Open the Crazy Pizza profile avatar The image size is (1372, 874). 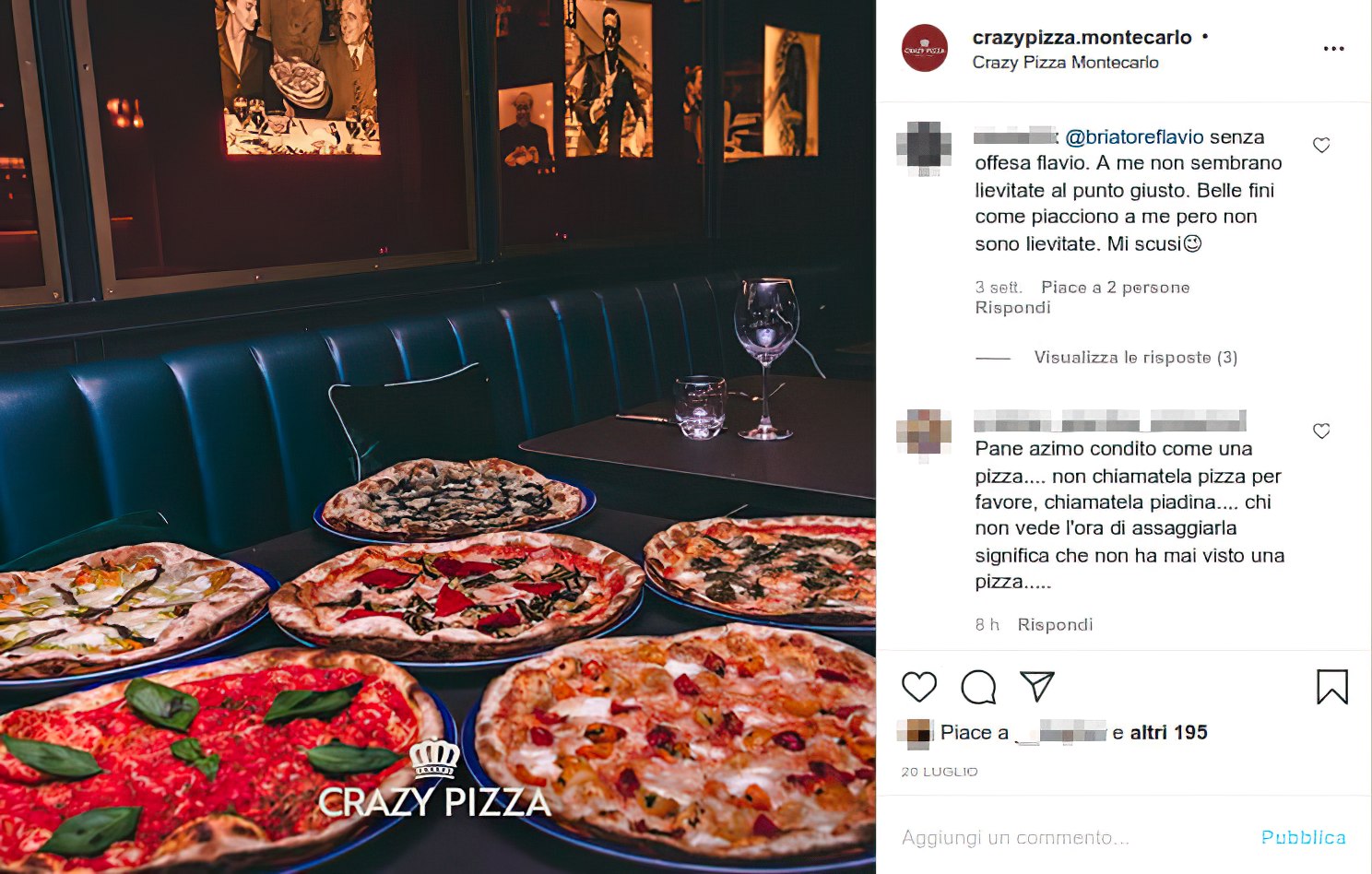click(x=924, y=49)
